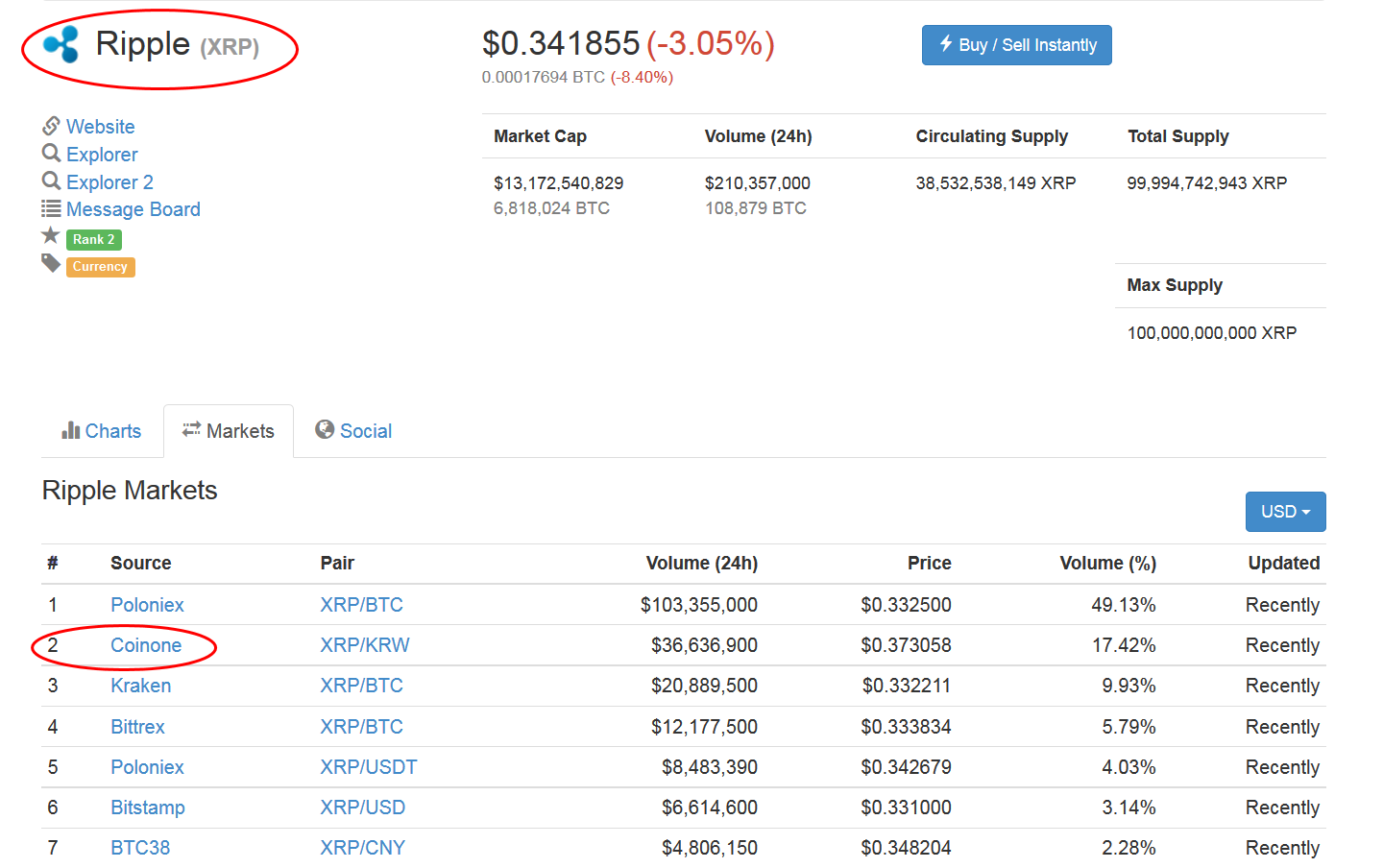Open the Bitstamp exchange link
1383x868 pixels.
pos(148,808)
